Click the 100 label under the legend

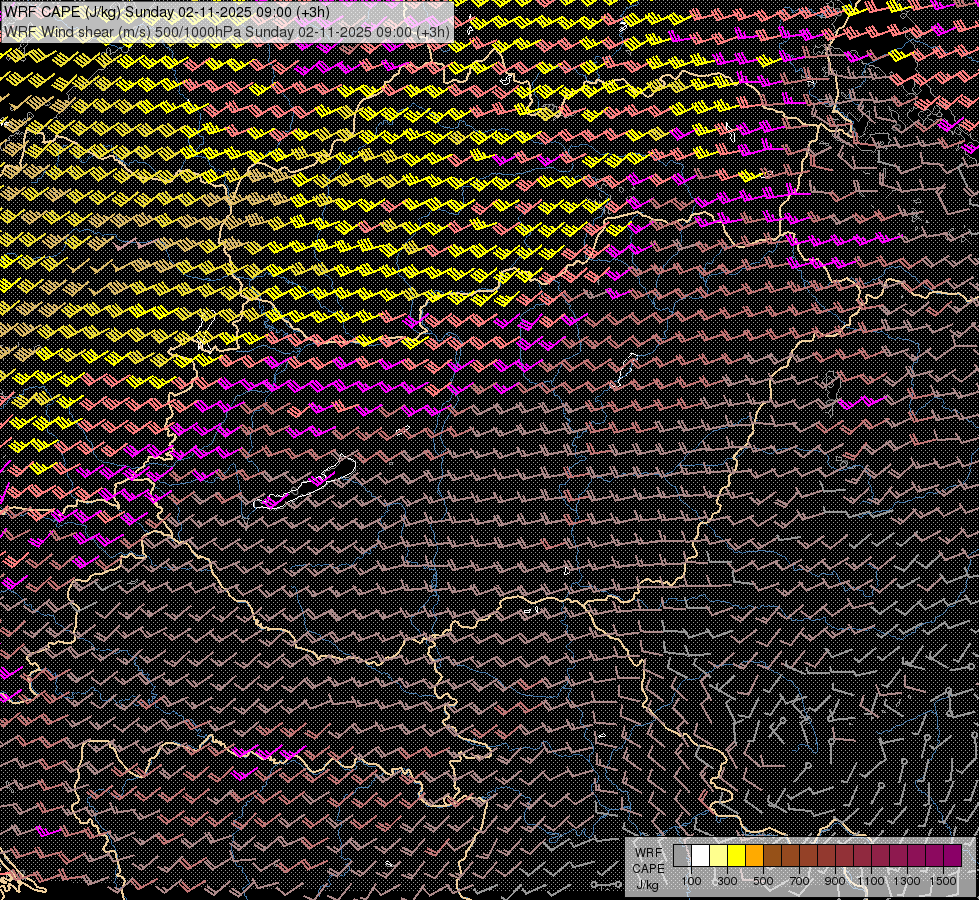691,881
